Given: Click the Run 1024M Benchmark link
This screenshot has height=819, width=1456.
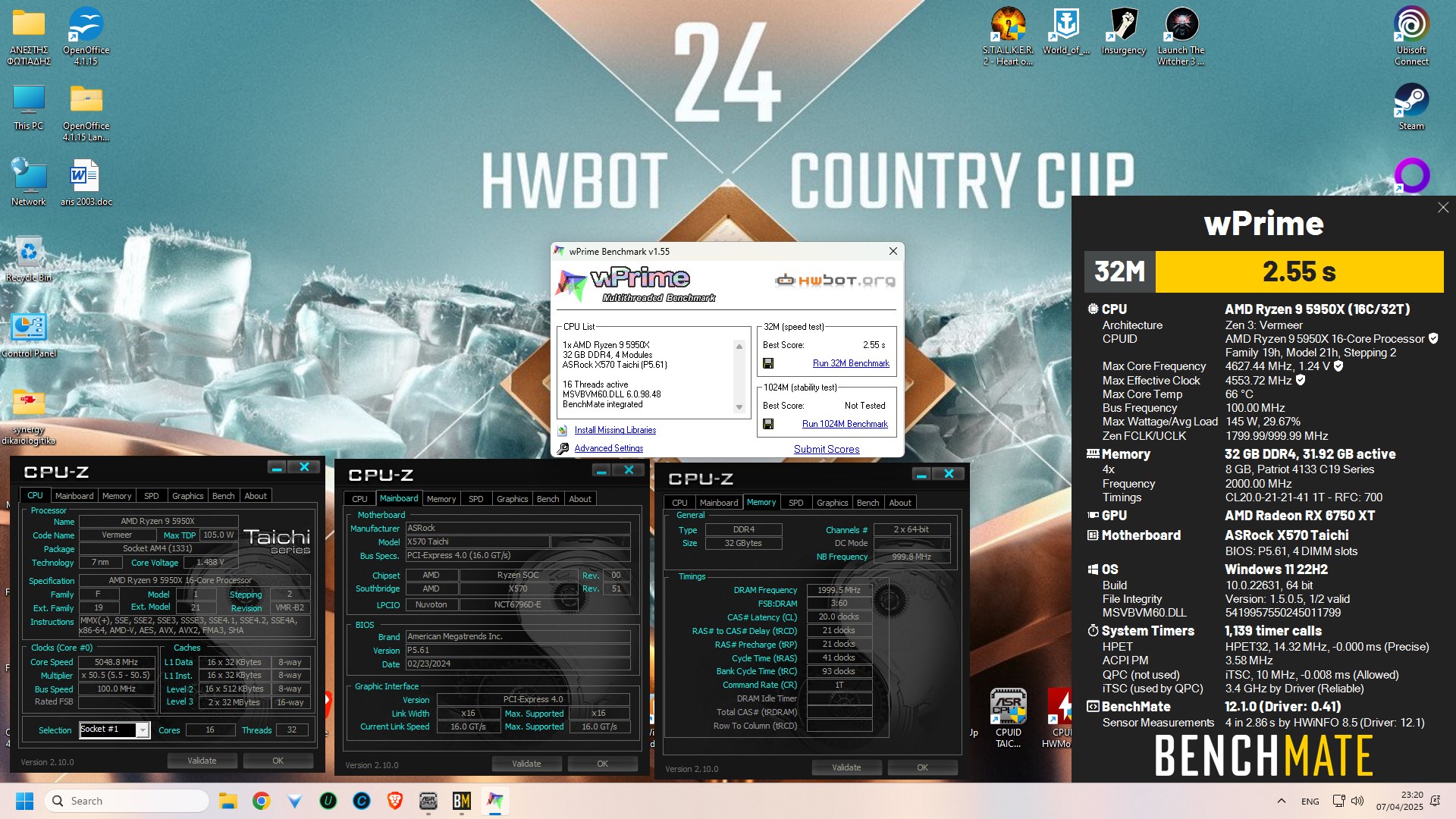Looking at the screenshot, I should click(845, 424).
